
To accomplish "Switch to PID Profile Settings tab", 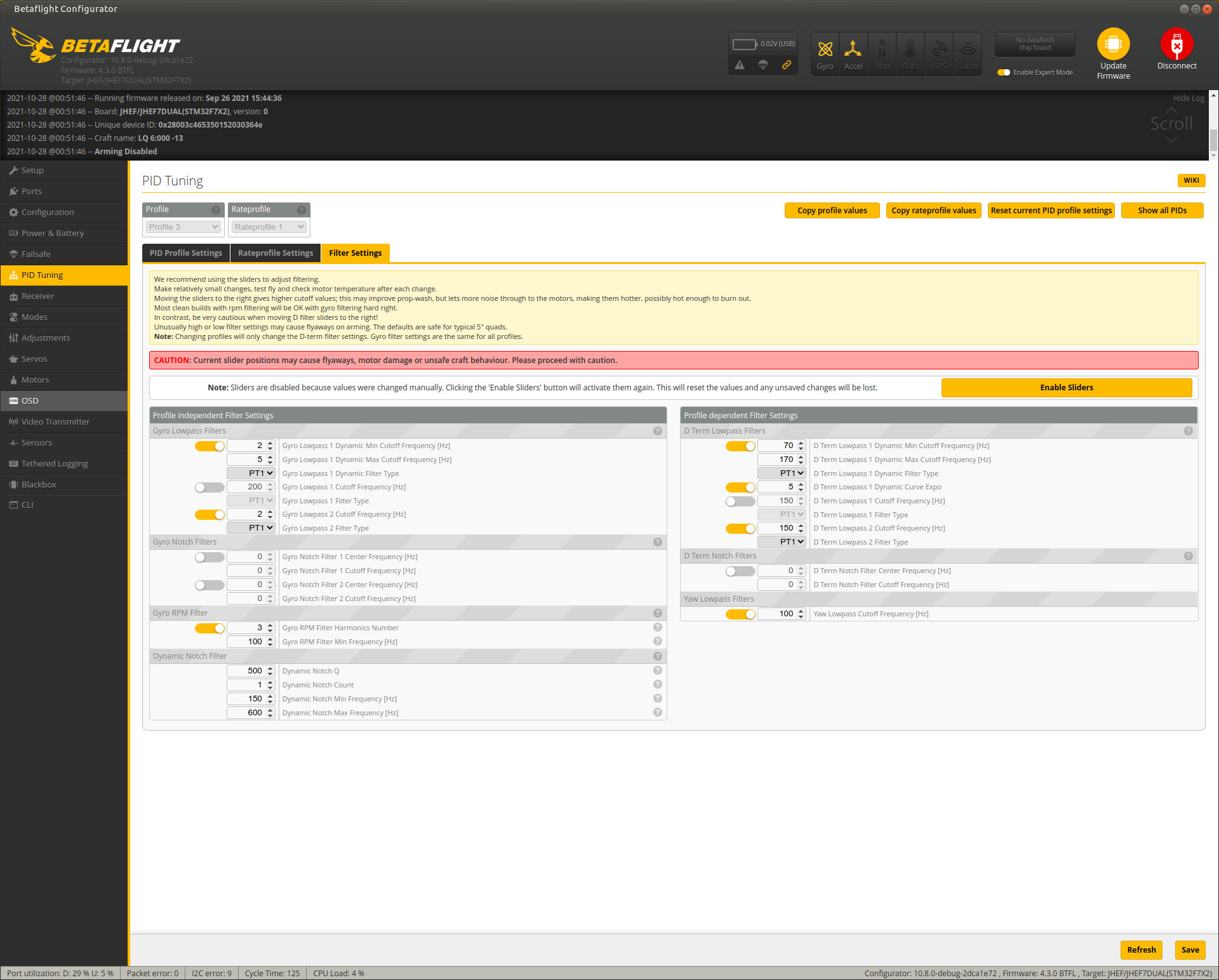I will [186, 253].
